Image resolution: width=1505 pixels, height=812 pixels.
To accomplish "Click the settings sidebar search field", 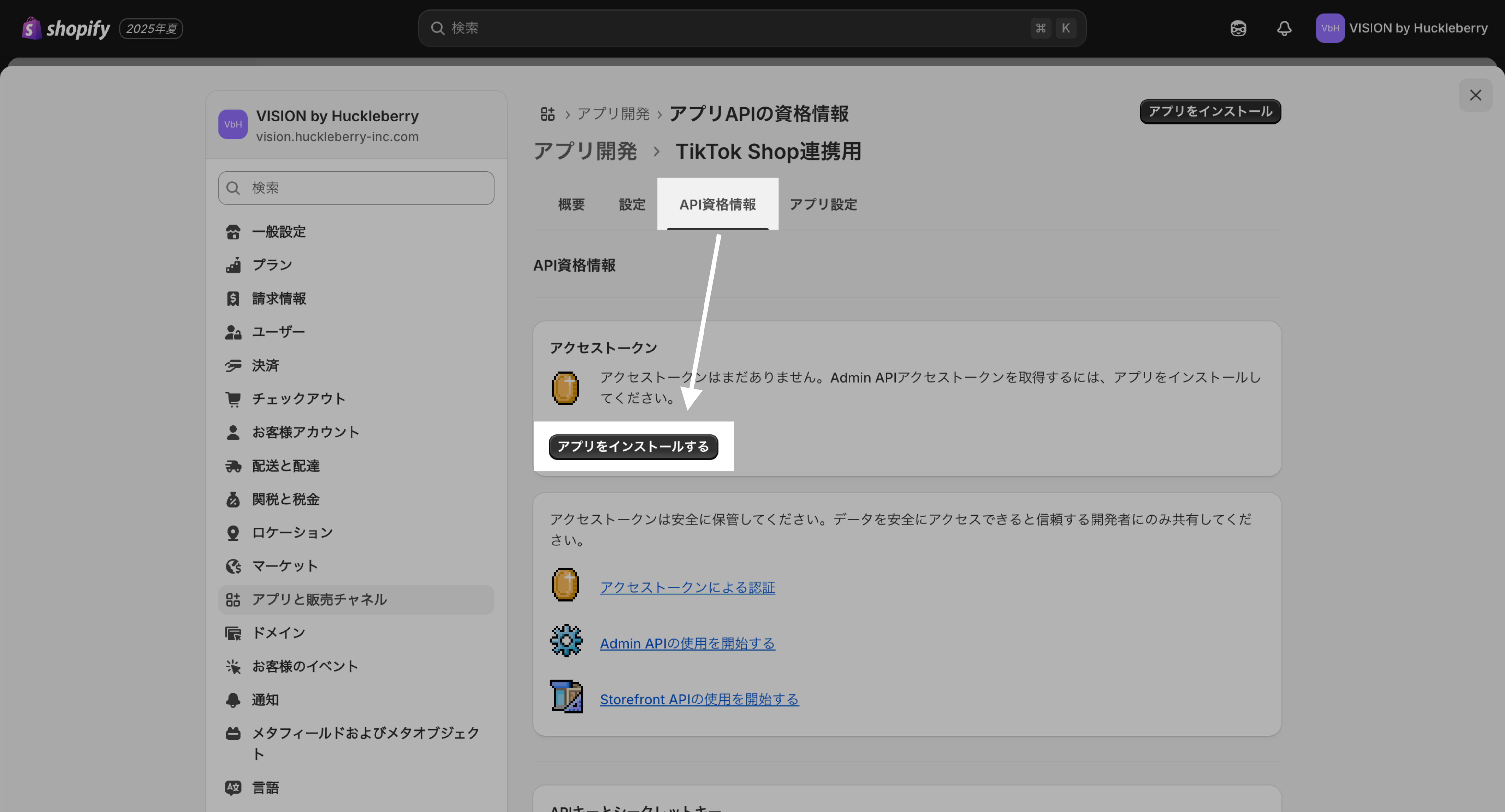I will (356, 188).
